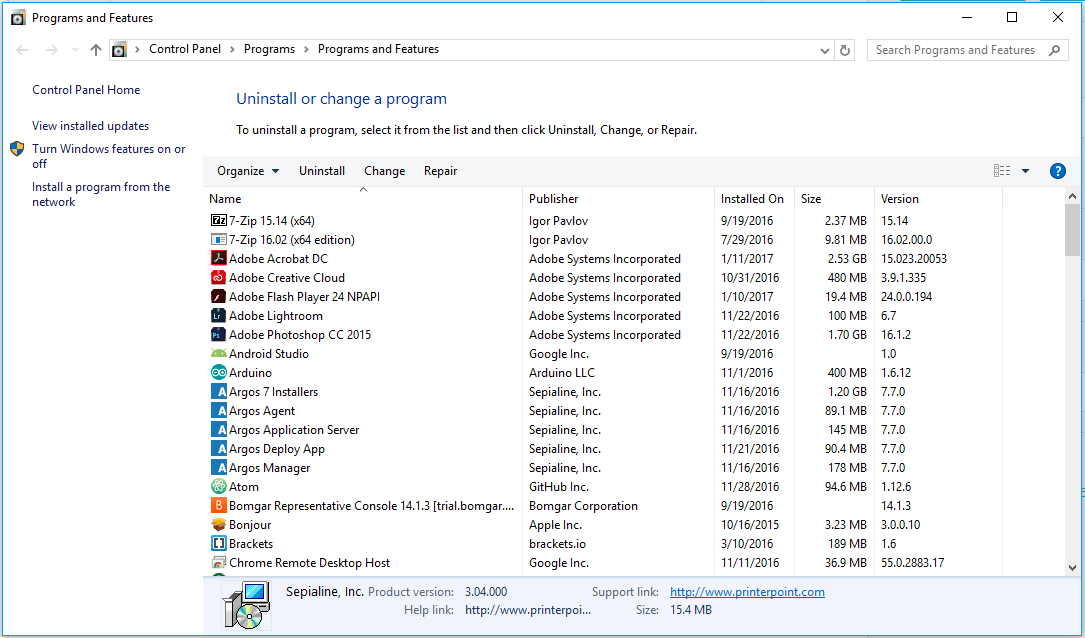Select the Bonjour row name text
1085x638 pixels.
[250, 525]
